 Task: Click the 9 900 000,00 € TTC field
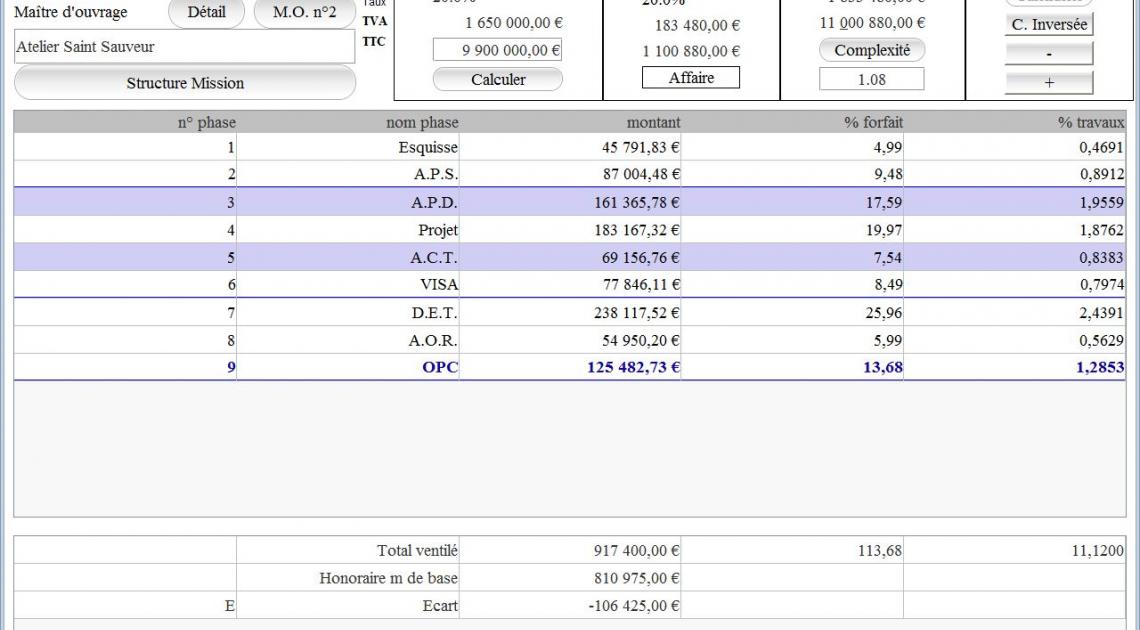click(x=498, y=50)
